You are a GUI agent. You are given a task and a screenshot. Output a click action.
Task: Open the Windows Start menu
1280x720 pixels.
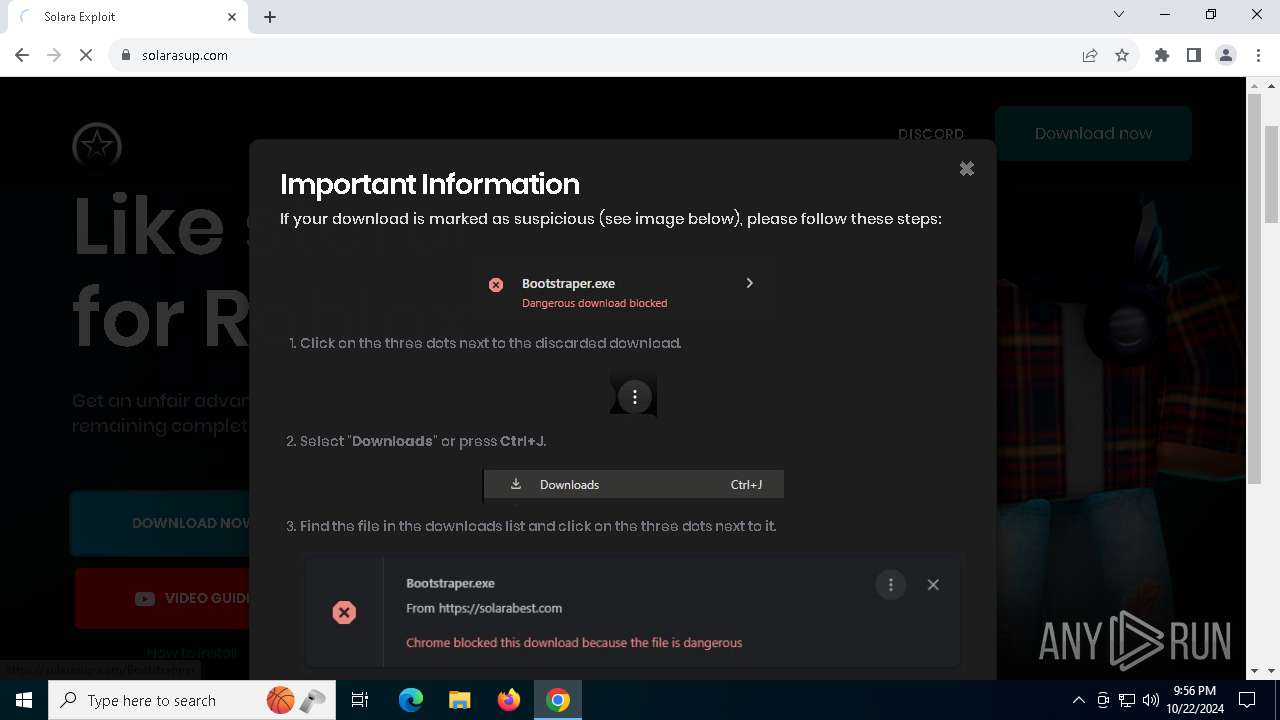tap(24, 700)
